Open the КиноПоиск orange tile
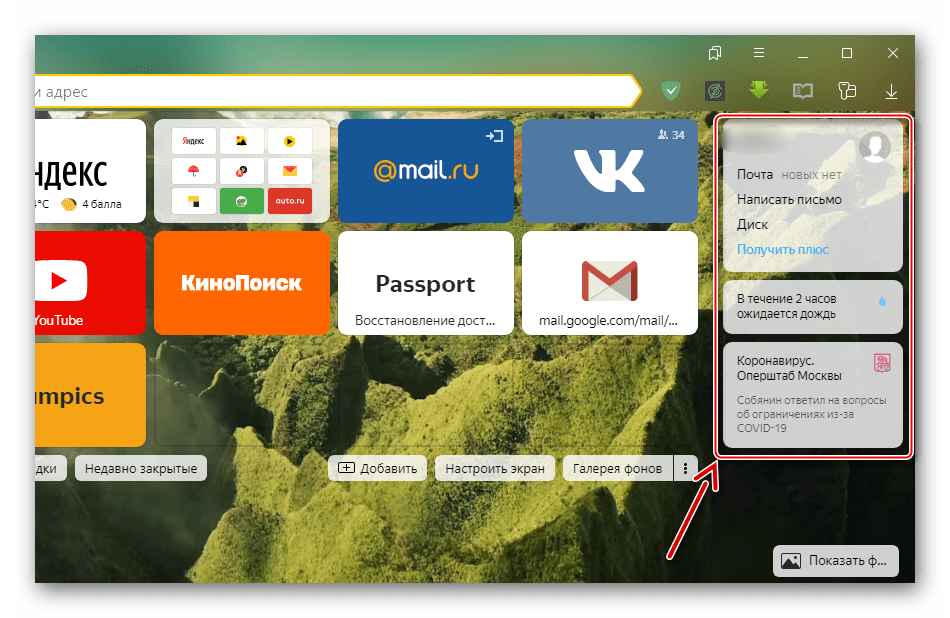 (241, 283)
